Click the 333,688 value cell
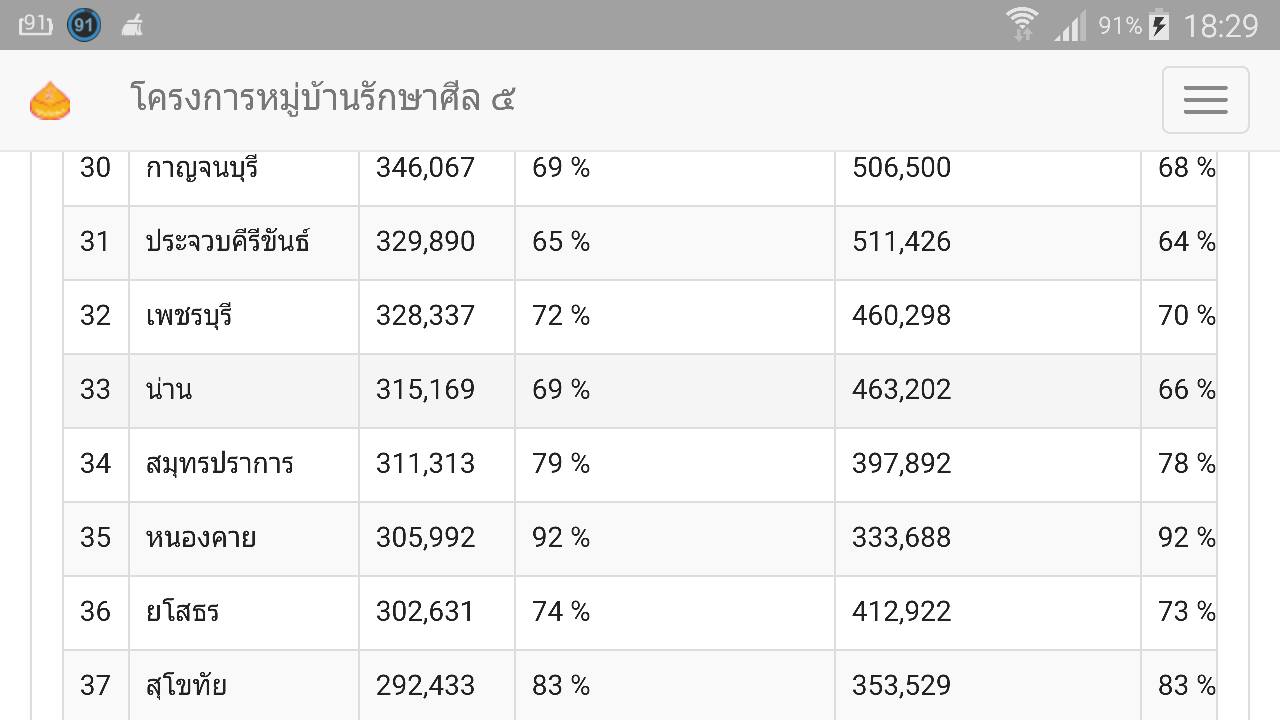Image resolution: width=1280 pixels, height=720 pixels. [988, 539]
